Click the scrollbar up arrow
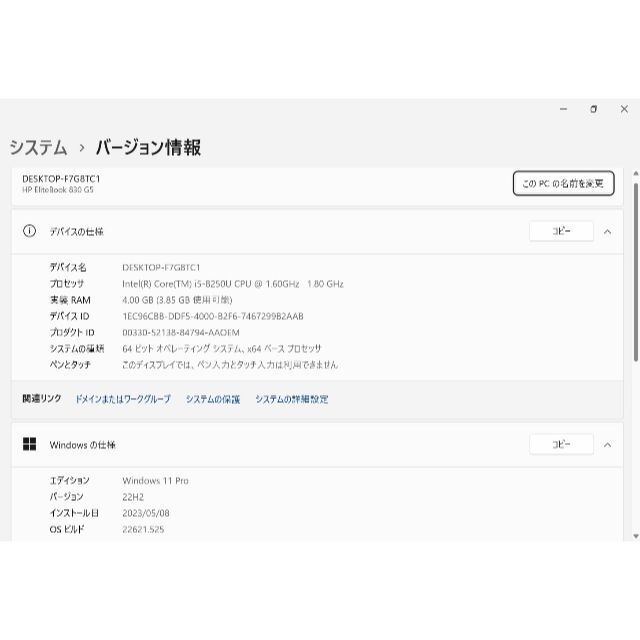The height and width of the screenshot is (640, 640). click(x=636, y=173)
